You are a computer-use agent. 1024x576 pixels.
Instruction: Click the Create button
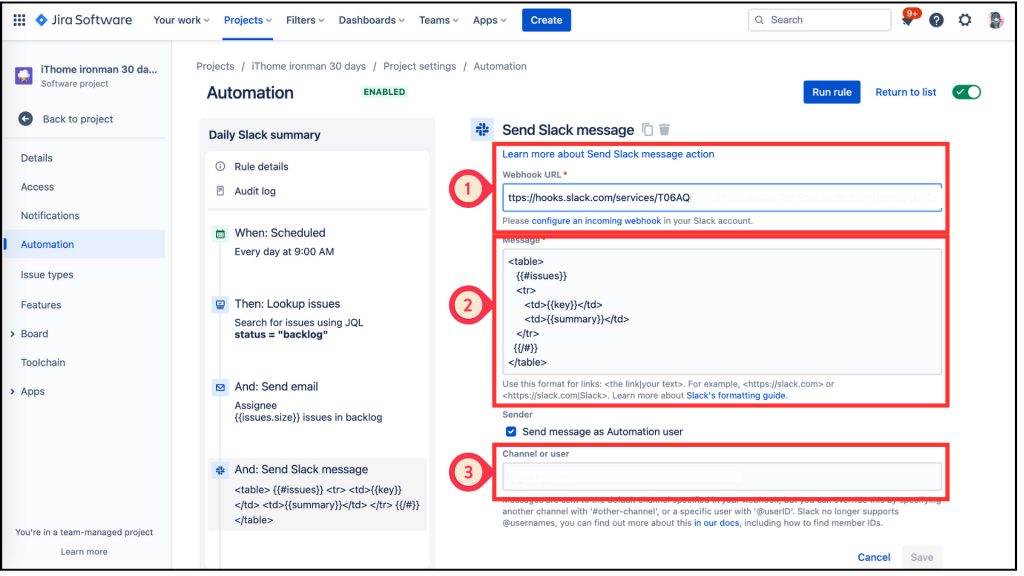(546, 20)
